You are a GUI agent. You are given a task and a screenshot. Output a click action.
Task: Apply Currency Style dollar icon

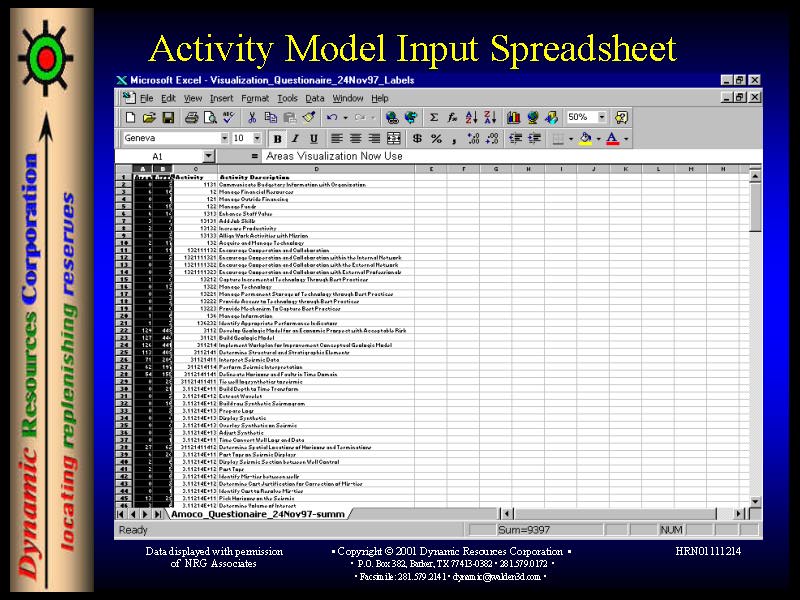[x=417, y=139]
